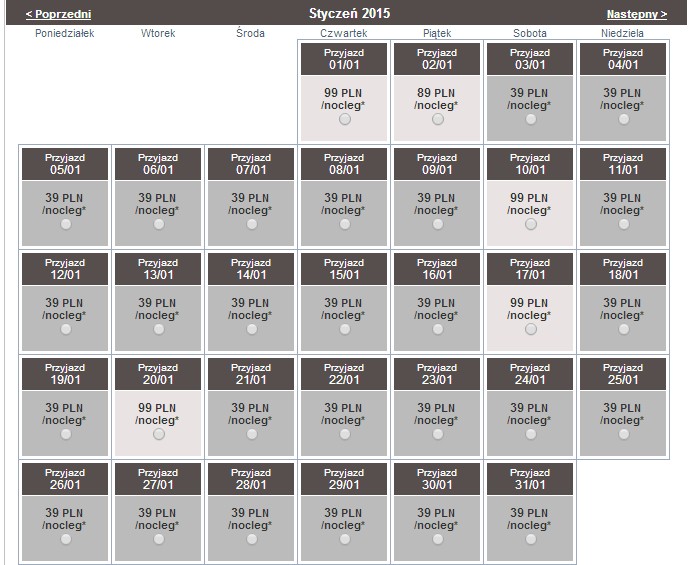Viewport: 695px width, 565px height.
Task: Click the 39 PLN price on 25/01
Action: [x=622, y=408]
